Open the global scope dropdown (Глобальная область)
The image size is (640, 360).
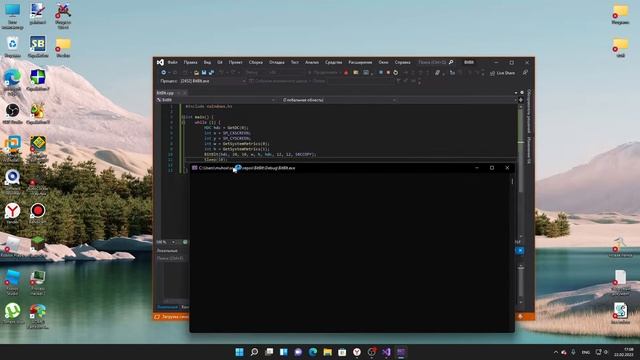(x=339, y=100)
